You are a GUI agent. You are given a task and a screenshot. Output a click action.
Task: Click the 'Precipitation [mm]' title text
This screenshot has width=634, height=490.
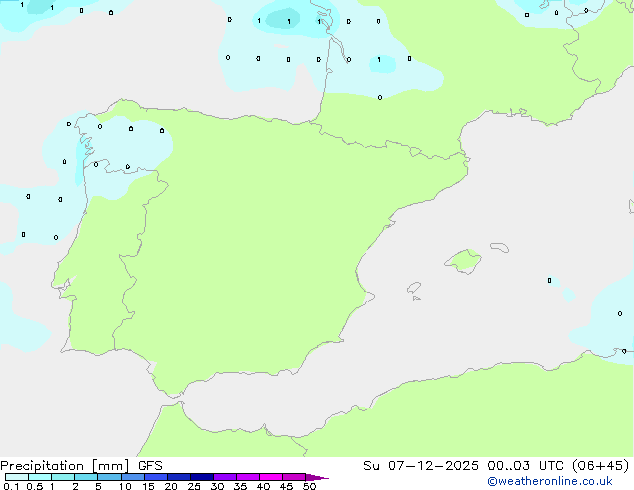[65, 466]
